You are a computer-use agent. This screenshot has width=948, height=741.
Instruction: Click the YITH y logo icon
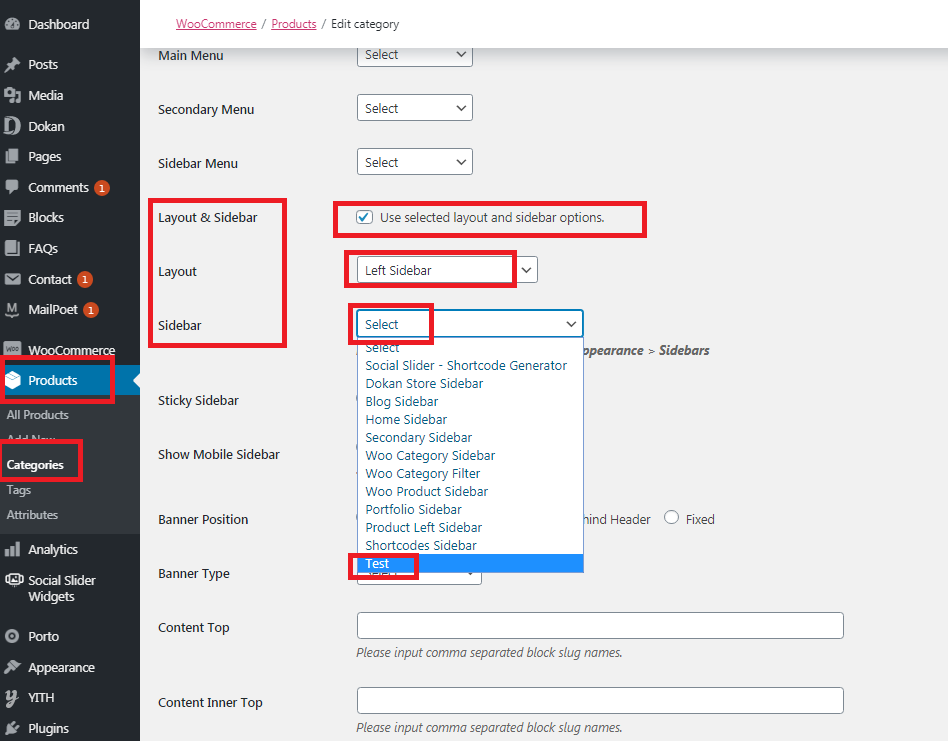click(12, 698)
